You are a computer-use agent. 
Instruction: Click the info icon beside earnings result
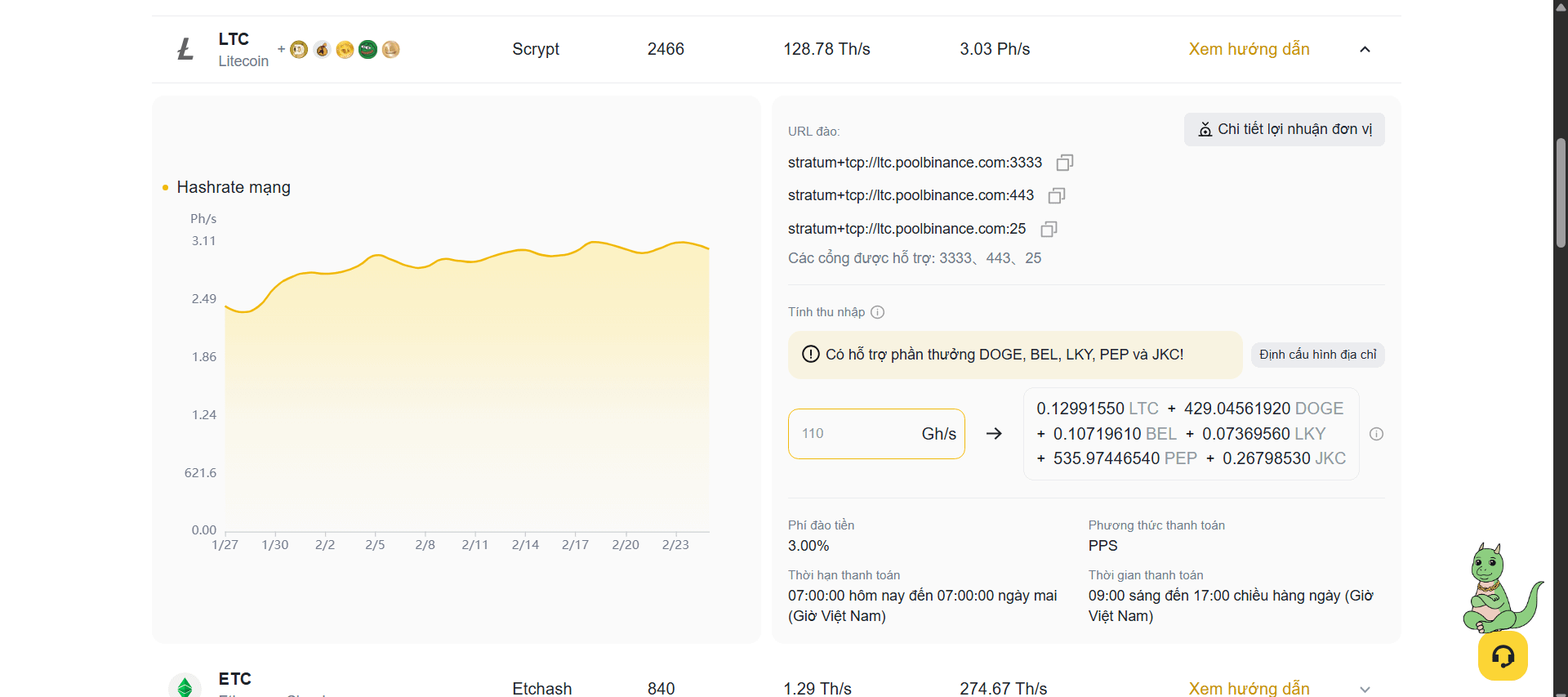tap(1376, 434)
